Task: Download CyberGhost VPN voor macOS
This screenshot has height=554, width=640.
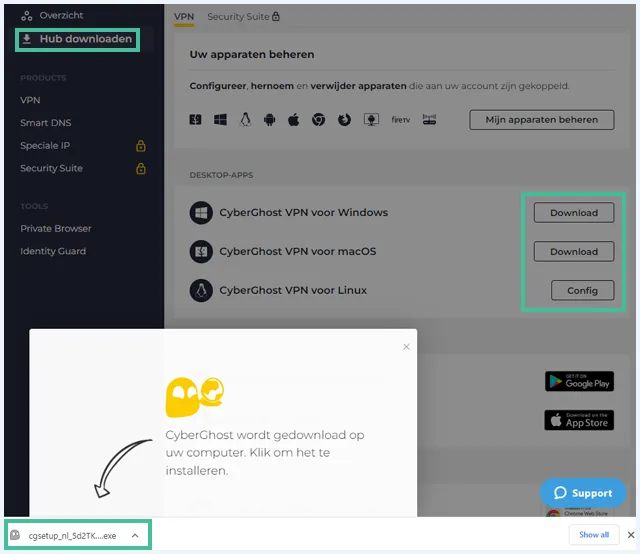Action: tap(573, 251)
